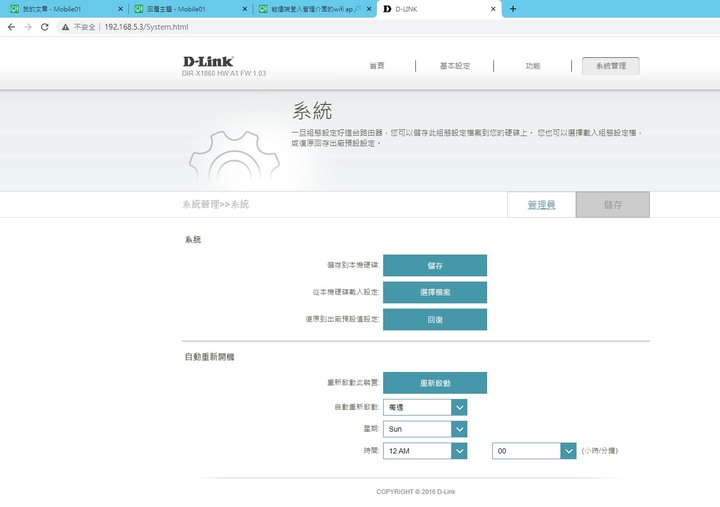Click 儲存 to save settings to local disk
The height and width of the screenshot is (507, 720).
pyautogui.click(x=435, y=265)
